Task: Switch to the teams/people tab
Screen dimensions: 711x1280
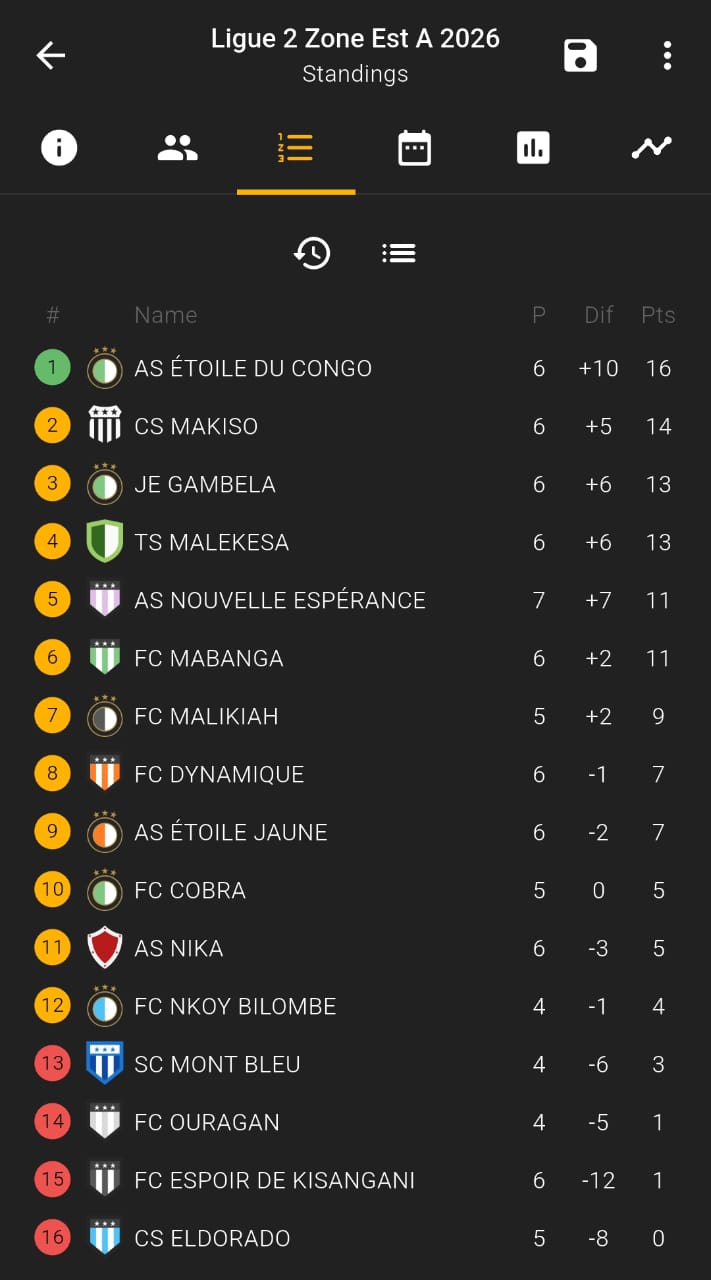Action: [x=178, y=149]
